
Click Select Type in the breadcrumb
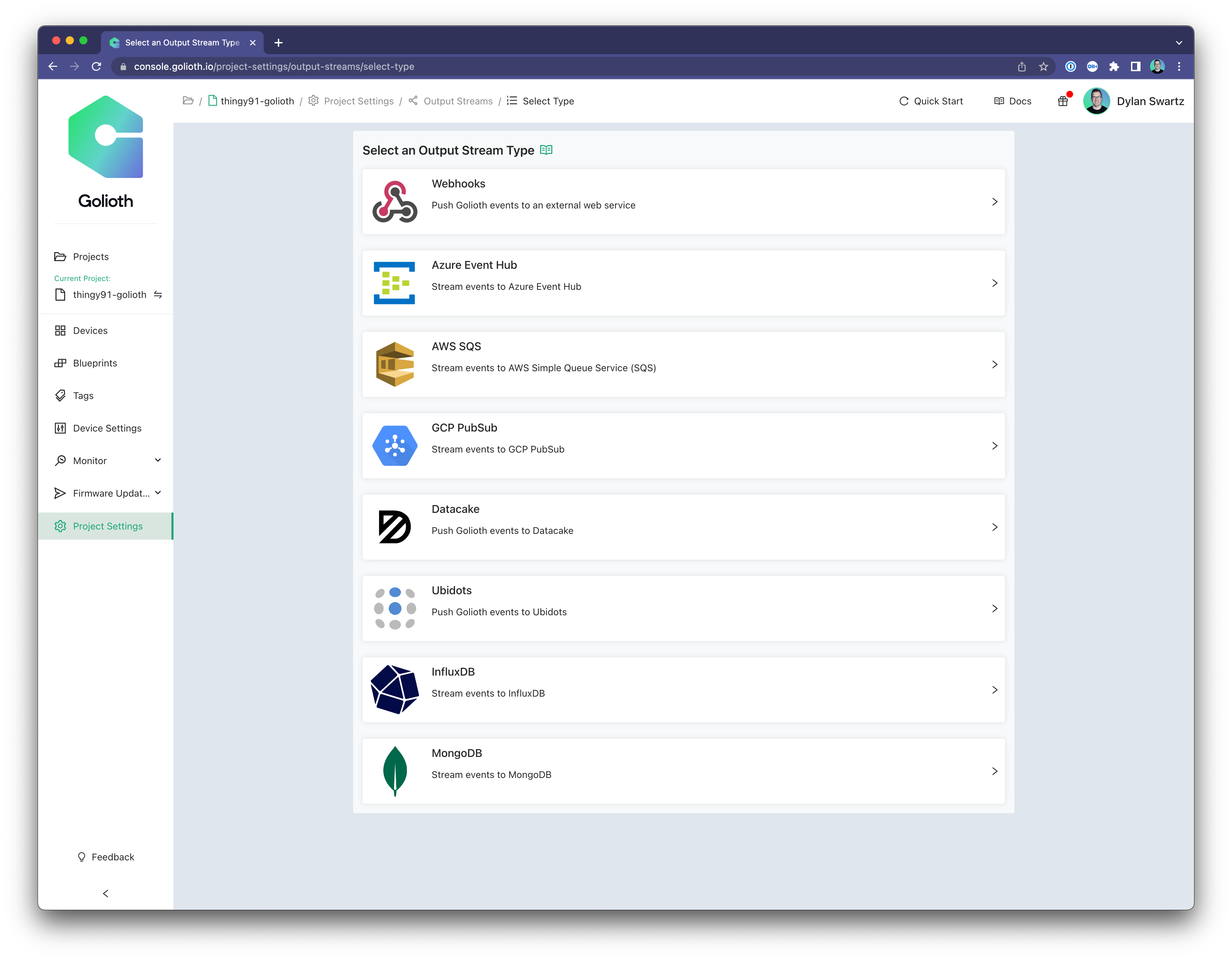pyautogui.click(x=540, y=101)
